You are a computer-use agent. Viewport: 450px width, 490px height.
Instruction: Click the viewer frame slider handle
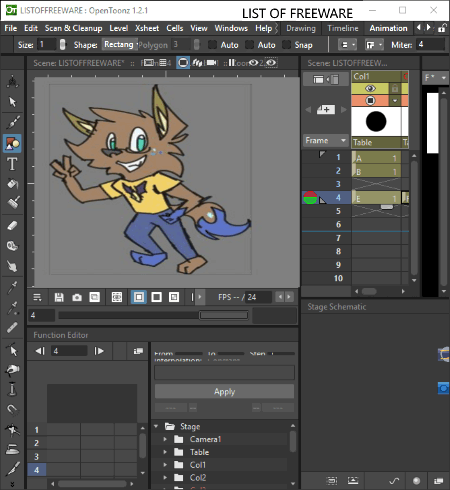click(224, 315)
